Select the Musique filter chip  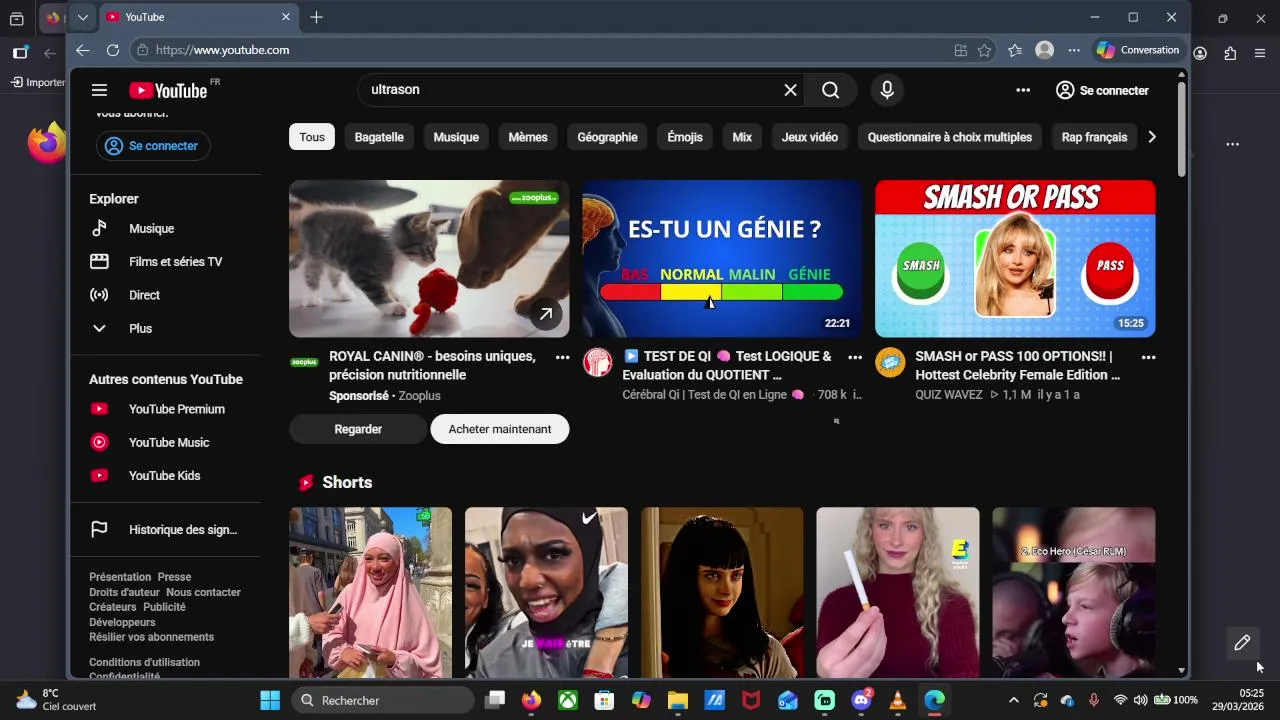[x=456, y=137]
